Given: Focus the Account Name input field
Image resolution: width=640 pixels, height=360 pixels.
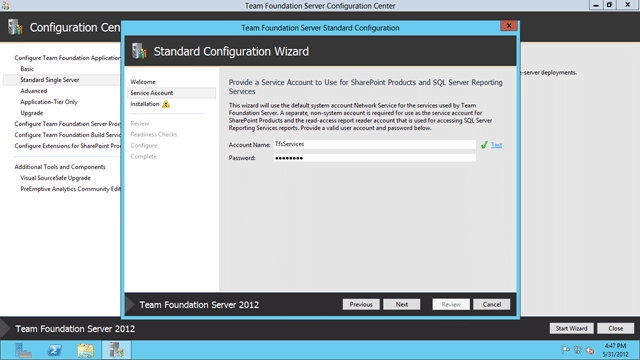Looking at the screenshot, I should 375,144.
